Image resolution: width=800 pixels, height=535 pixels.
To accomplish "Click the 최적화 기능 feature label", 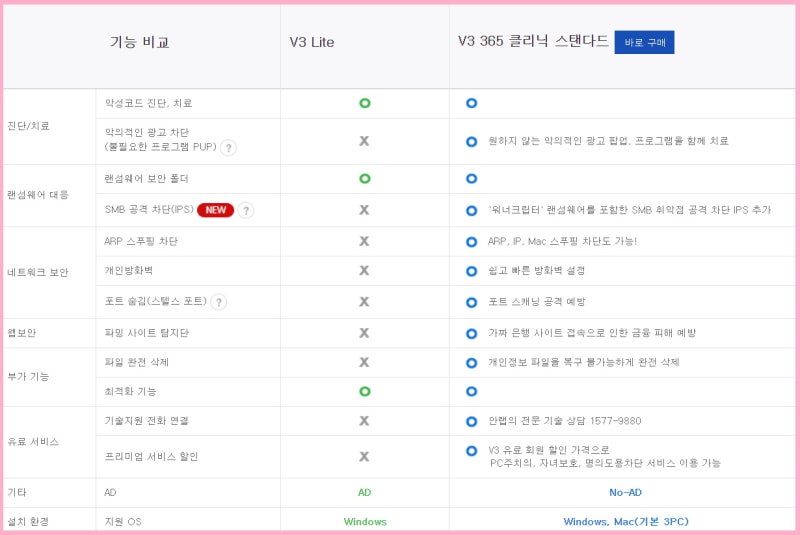I will (131, 392).
